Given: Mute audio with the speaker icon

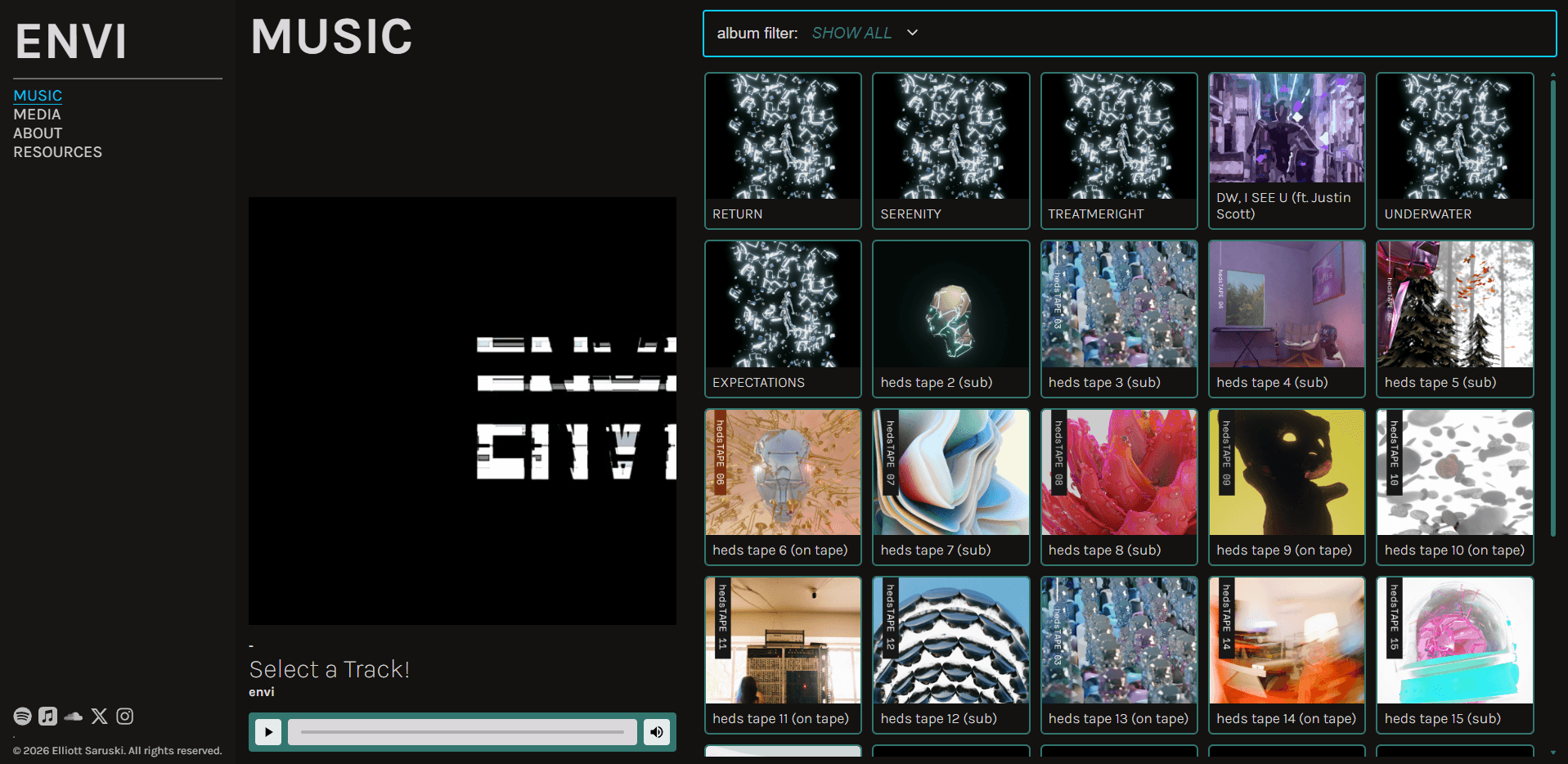Looking at the screenshot, I should pos(656,732).
